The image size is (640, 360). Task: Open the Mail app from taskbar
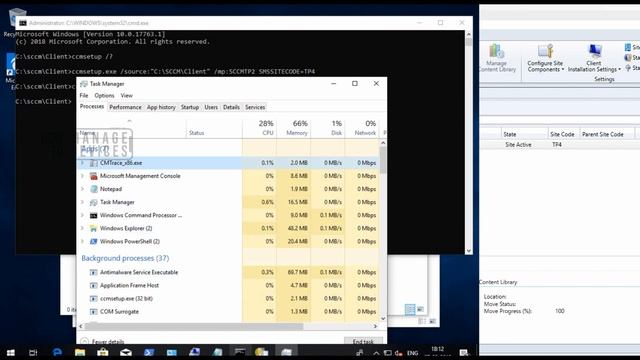pos(126,352)
